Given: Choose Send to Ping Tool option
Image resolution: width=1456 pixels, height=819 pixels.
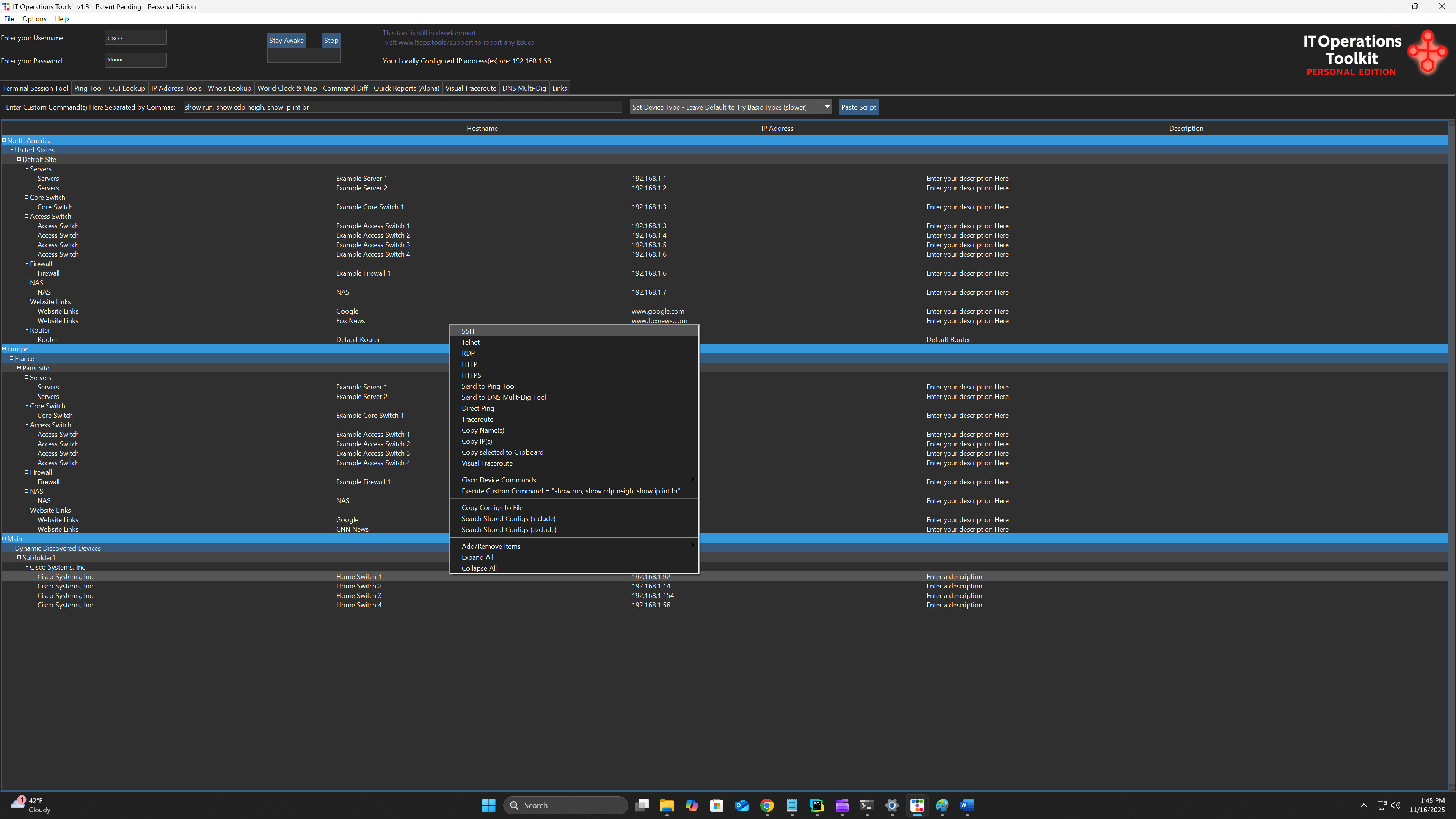Looking at the screenshot, I should click(488, 386).
